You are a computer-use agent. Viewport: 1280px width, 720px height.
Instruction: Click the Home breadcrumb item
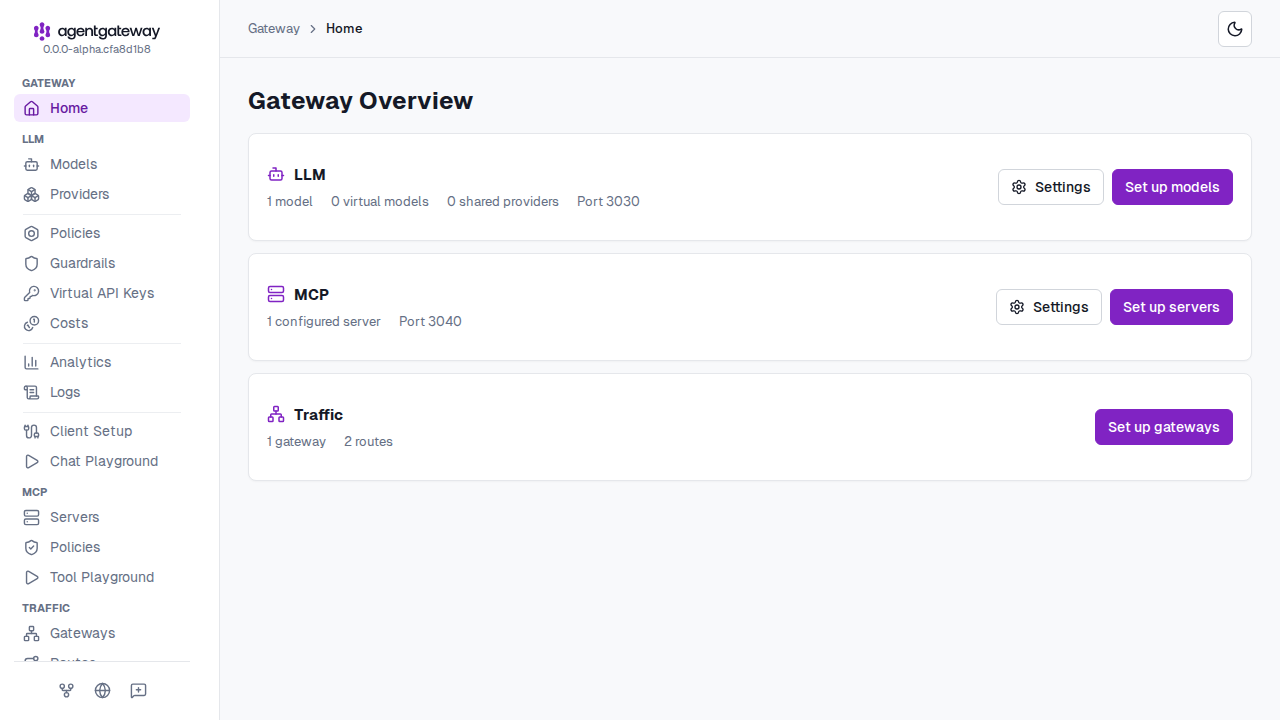[344, 29]
